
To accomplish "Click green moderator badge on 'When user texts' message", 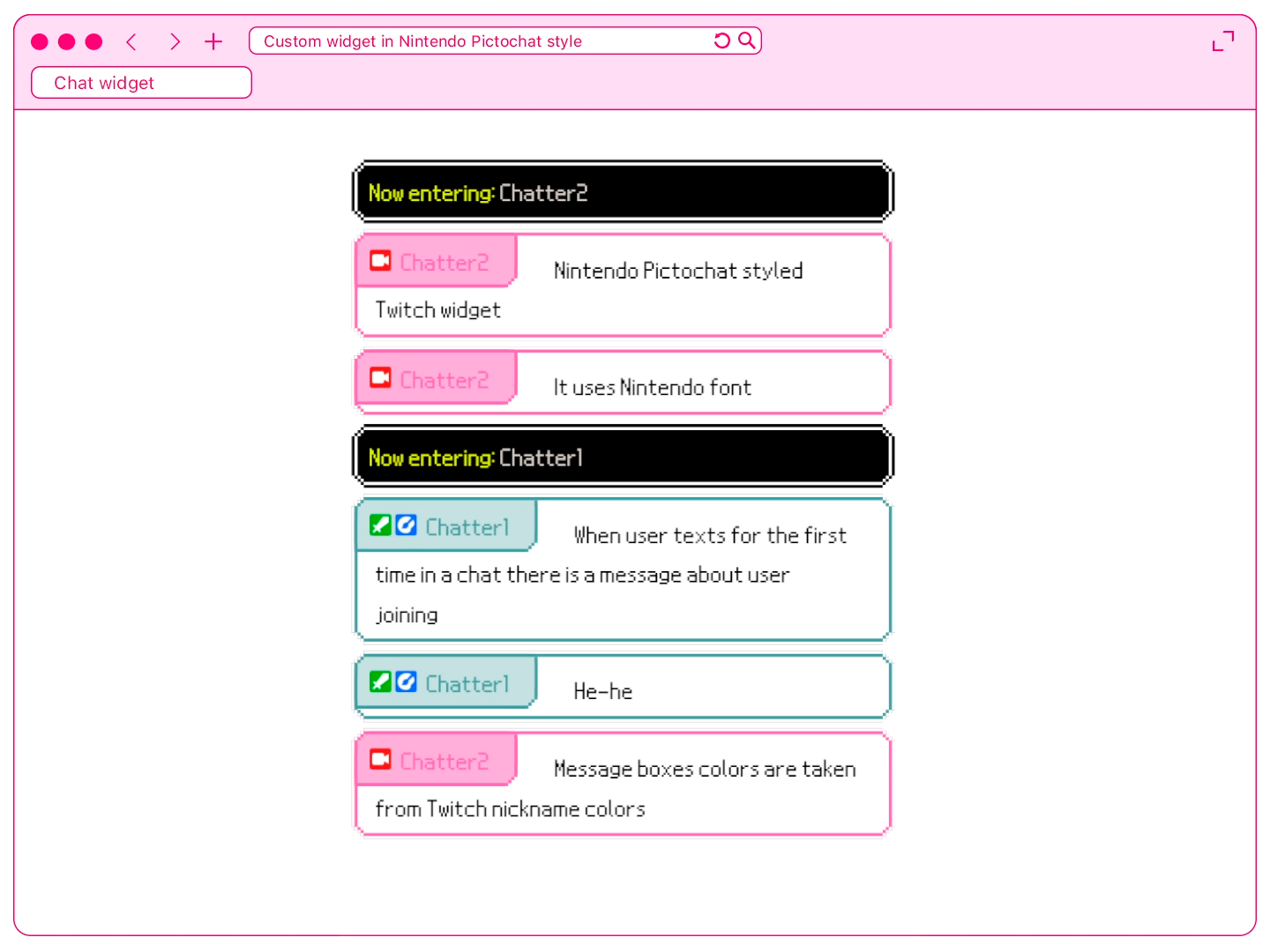I will tap(380, 525).
